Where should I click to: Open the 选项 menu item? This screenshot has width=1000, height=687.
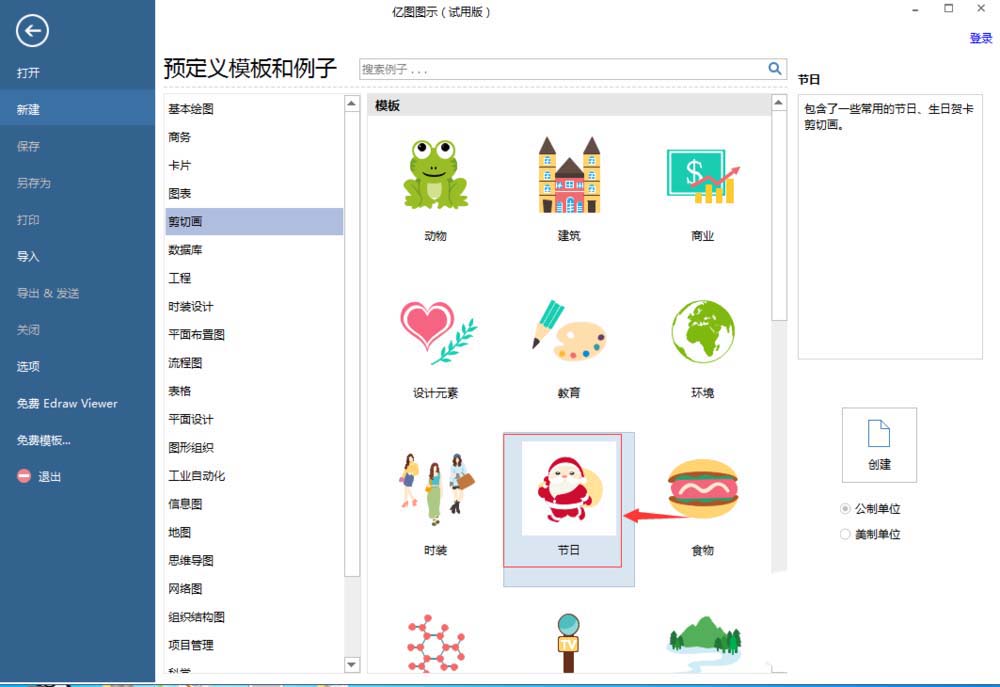[x=28, y=366]
